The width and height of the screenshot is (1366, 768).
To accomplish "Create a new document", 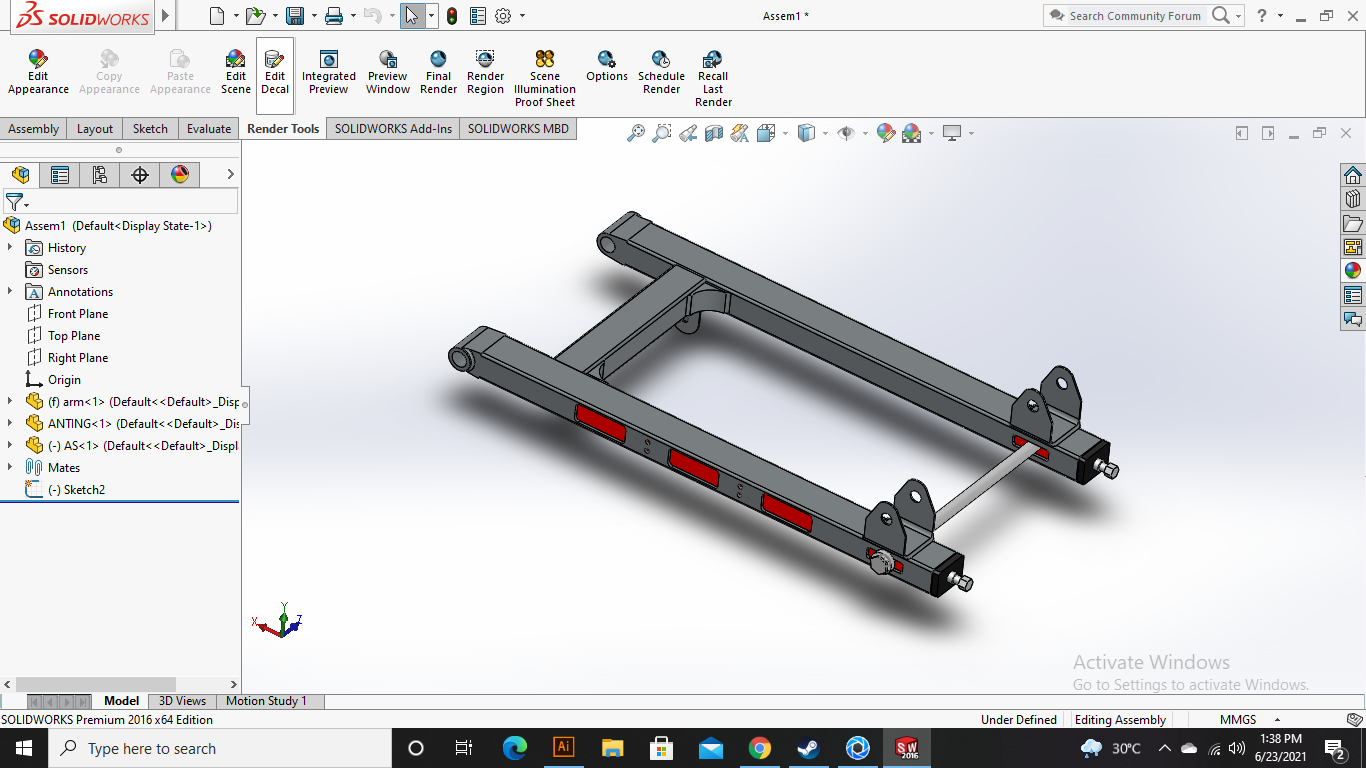I will [217, 16].
